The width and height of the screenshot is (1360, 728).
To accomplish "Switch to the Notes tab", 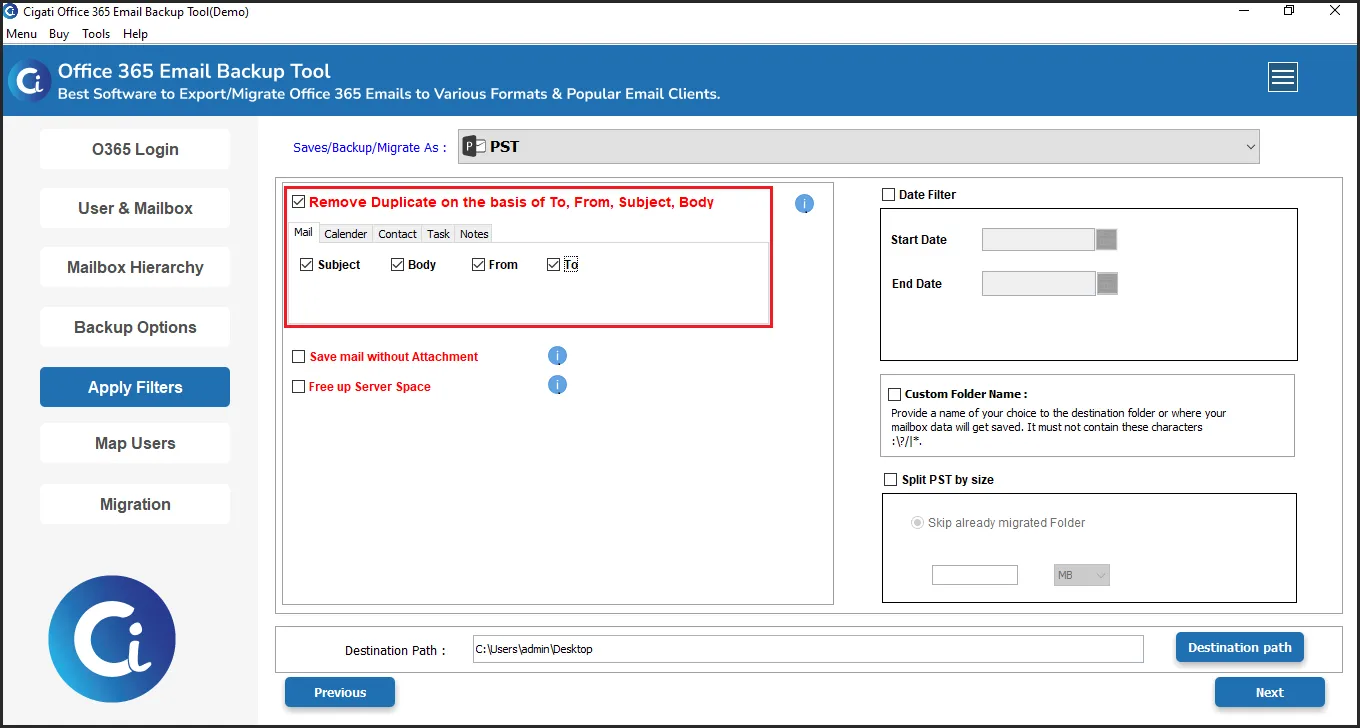I will (x=474, y=234).
